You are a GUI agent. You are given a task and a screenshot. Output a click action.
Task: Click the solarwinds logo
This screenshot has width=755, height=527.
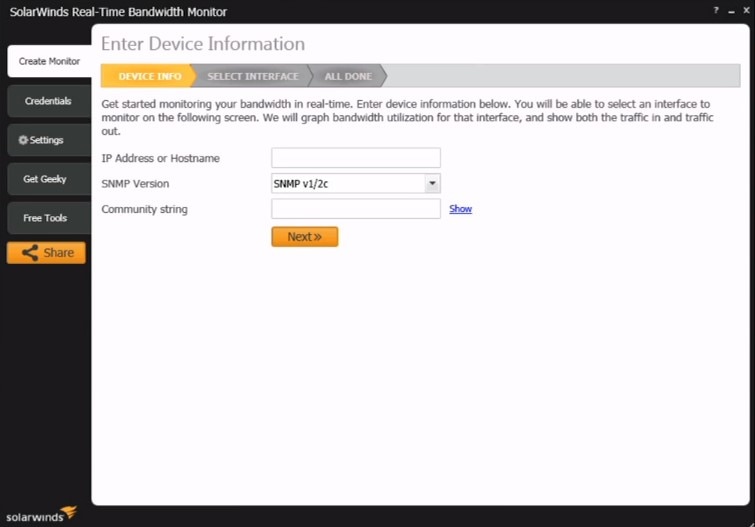(41, 514)
